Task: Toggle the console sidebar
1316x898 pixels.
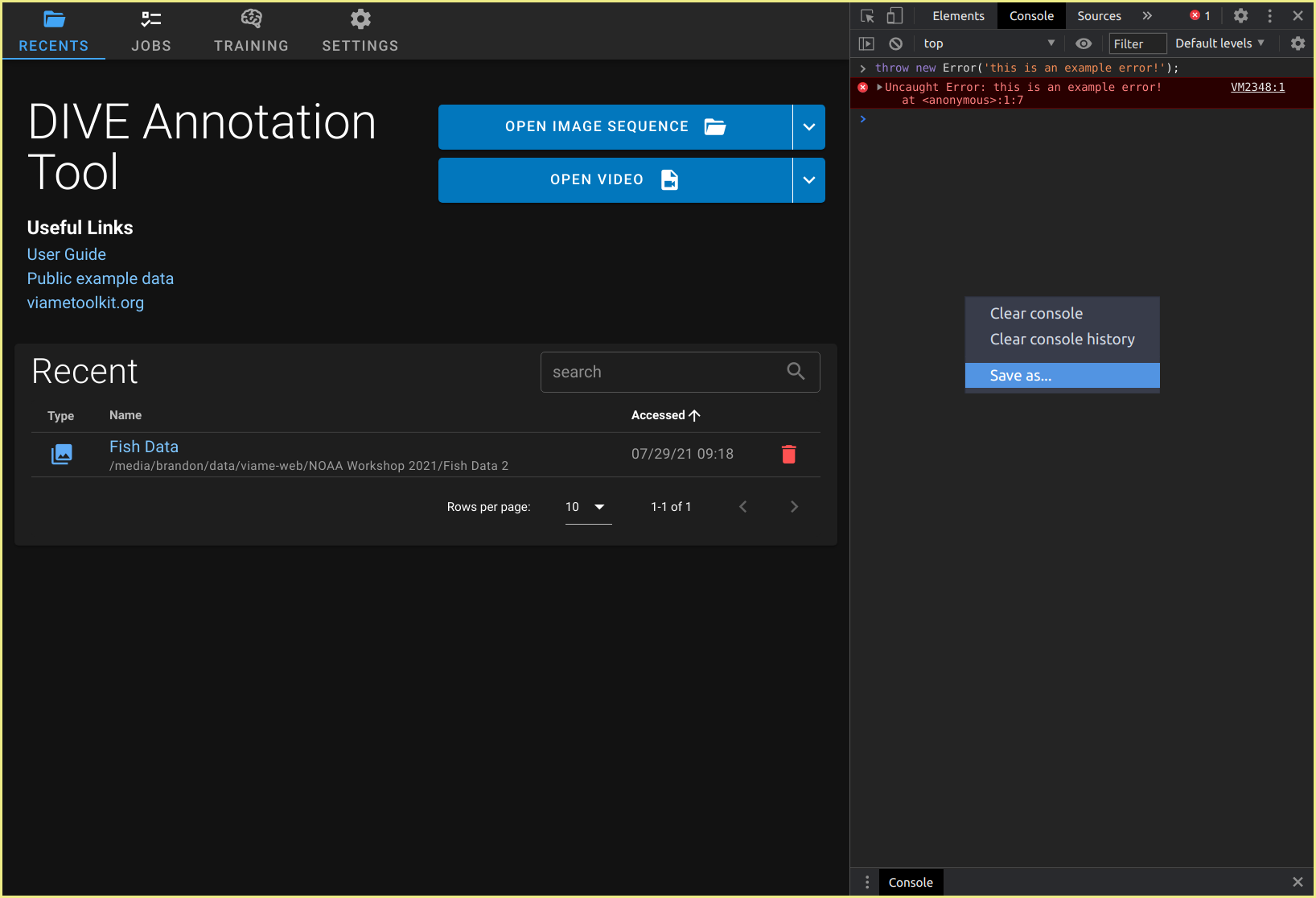Action: (x=867, y=43)
